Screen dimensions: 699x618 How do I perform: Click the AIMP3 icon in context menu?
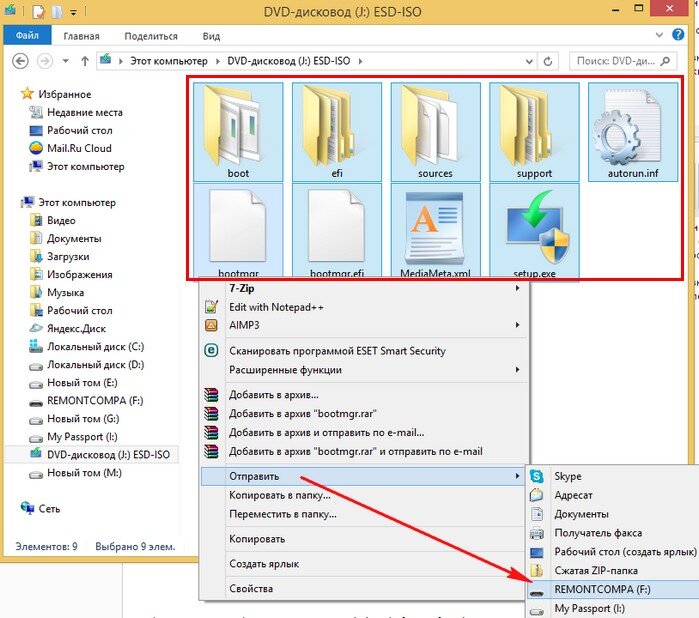pyautogui.click(x=211, y=325)
